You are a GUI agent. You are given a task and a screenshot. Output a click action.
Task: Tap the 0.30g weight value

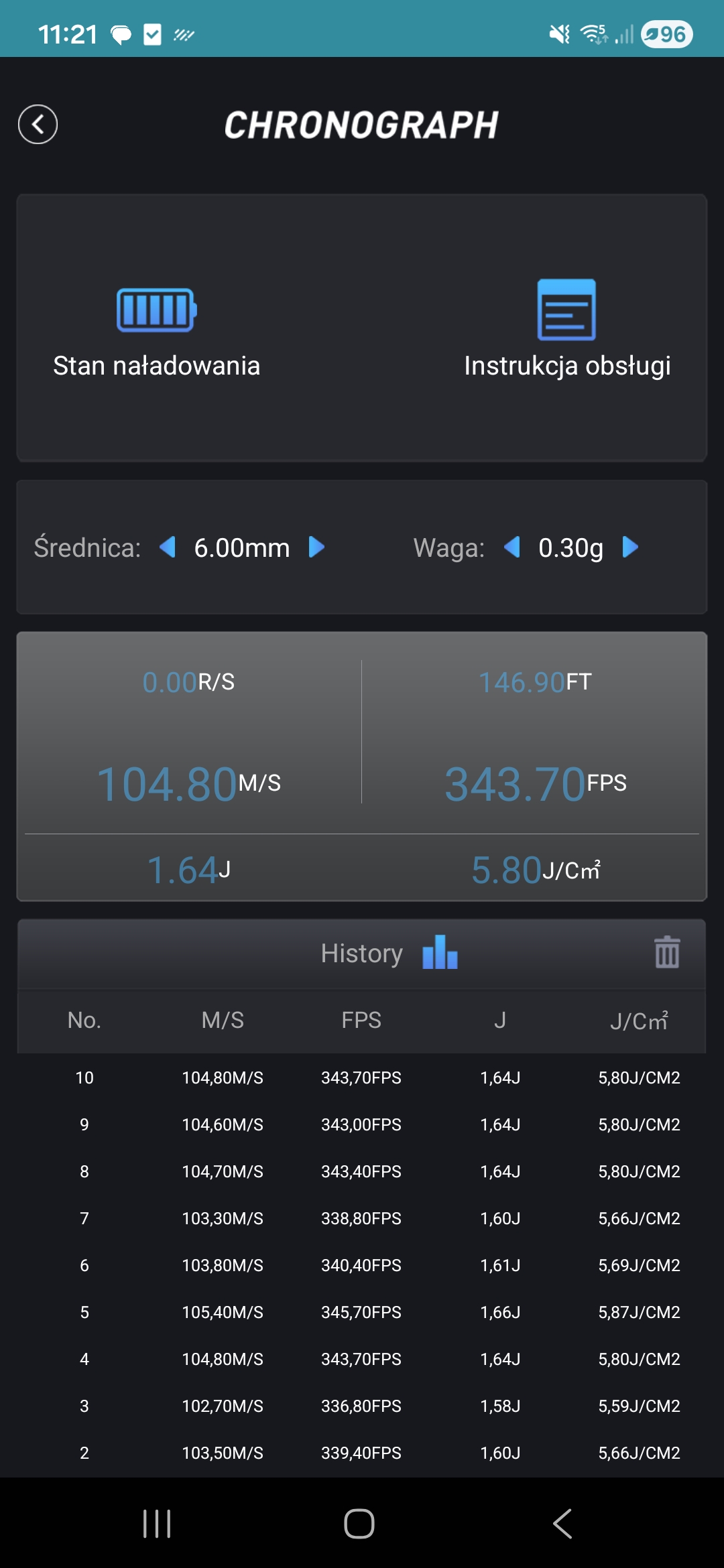570,548
